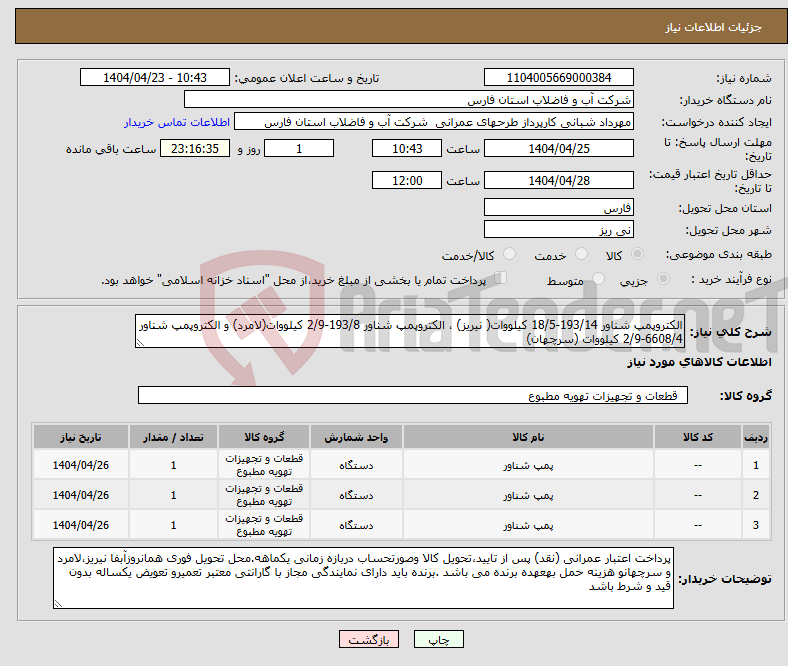Click the row number 2 cell

point(755,496)
